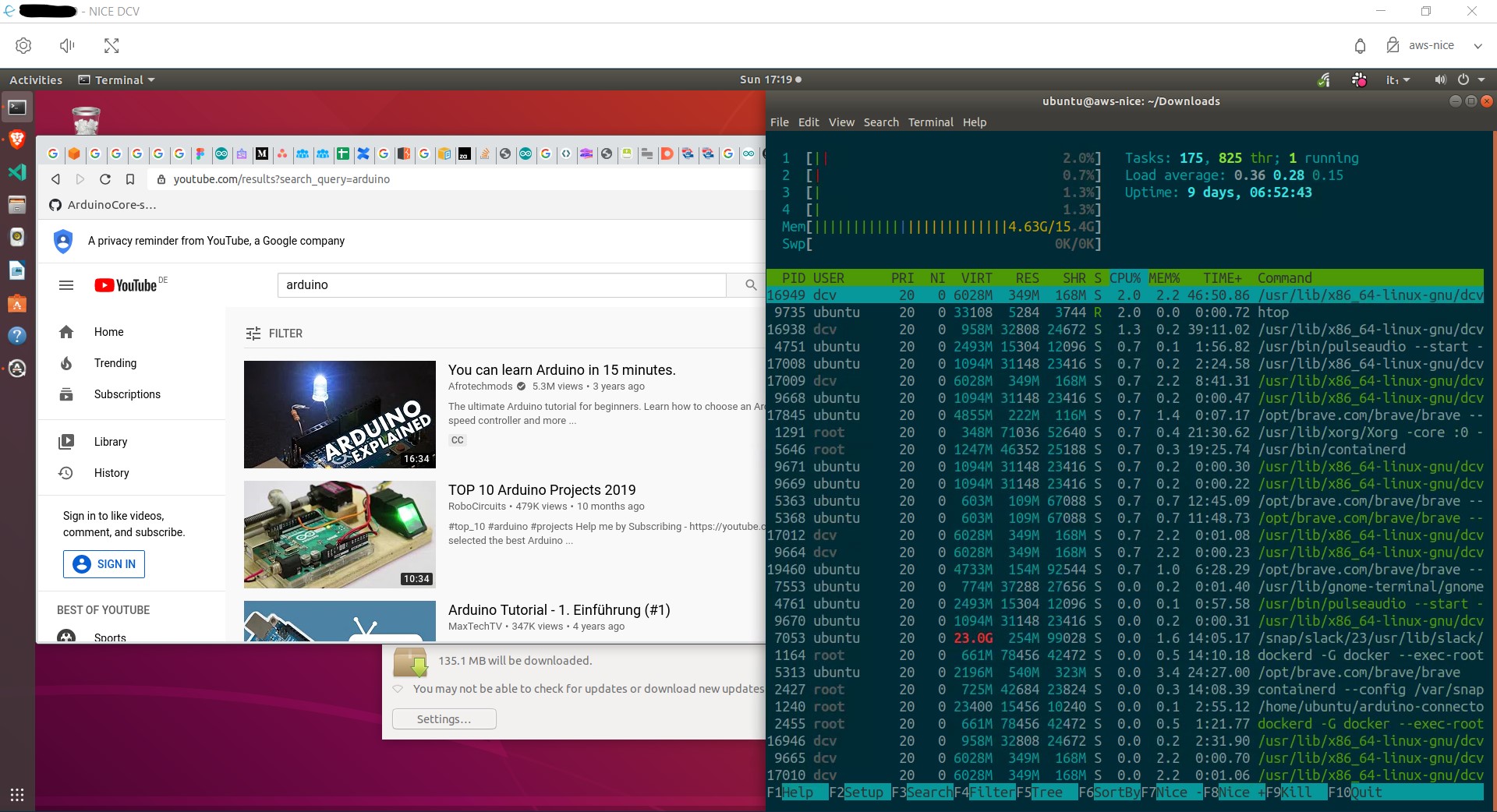Click the YouTube search magnifier button
This screenshot has width=1497, height=812.
[x=750, y=285]
